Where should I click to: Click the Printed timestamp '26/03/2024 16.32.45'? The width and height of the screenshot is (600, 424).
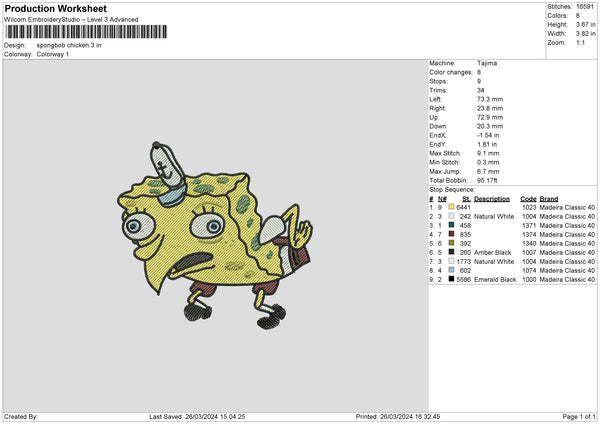[410, 417]
